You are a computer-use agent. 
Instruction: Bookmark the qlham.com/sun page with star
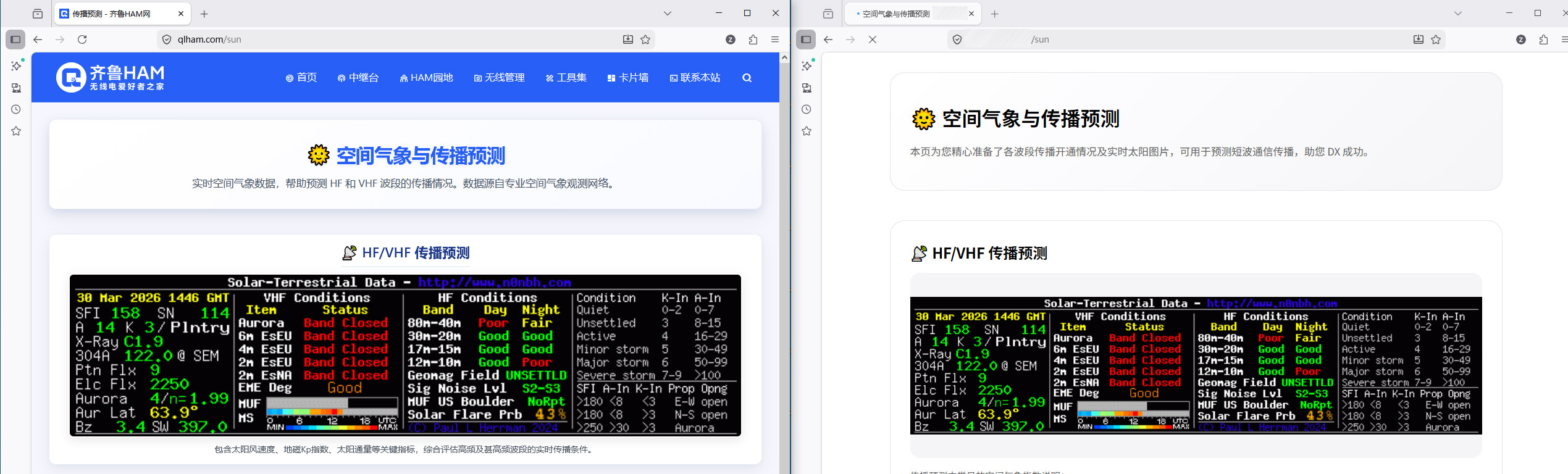point(645,39)
